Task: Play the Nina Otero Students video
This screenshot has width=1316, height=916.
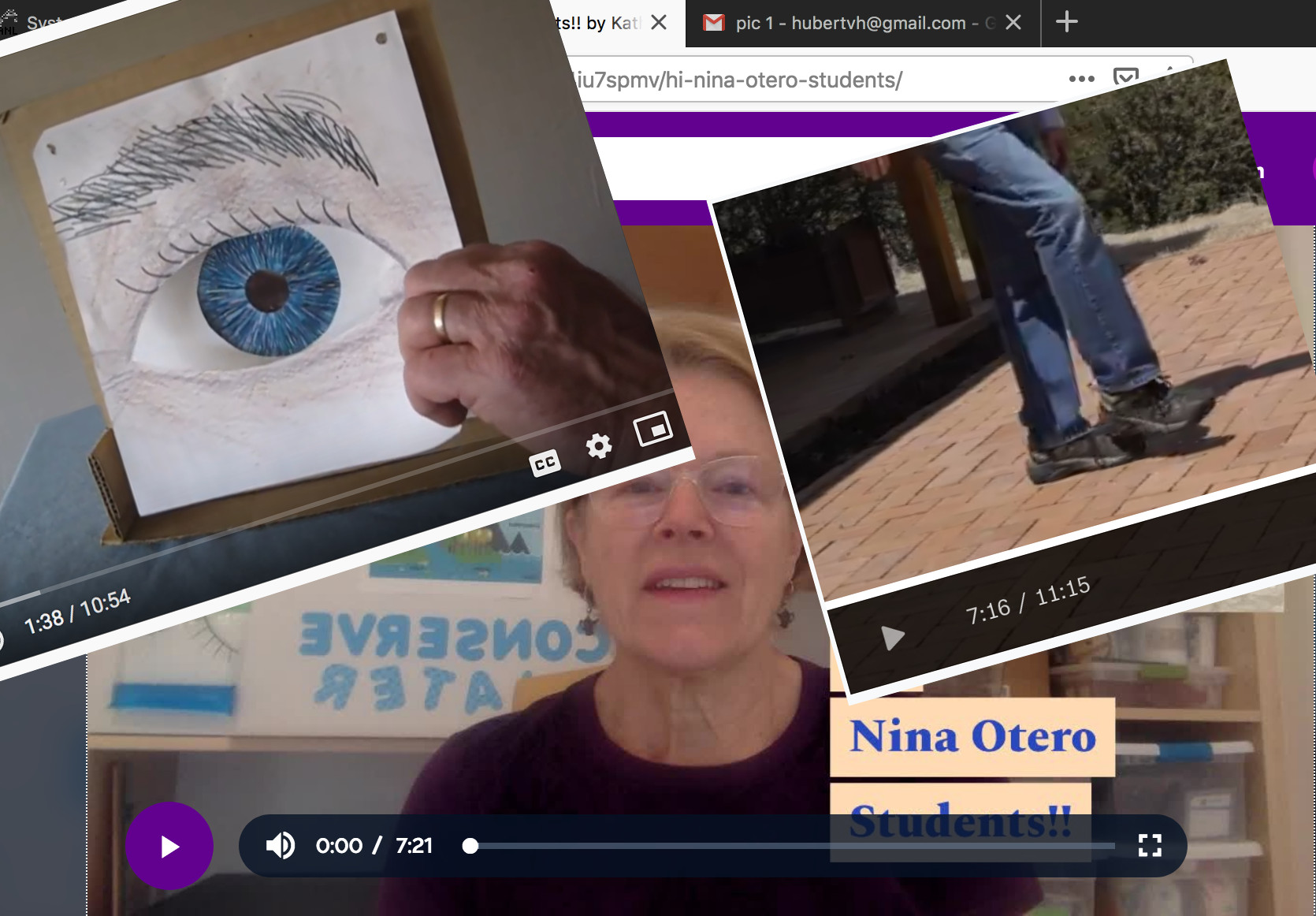Action: [169, 846]
